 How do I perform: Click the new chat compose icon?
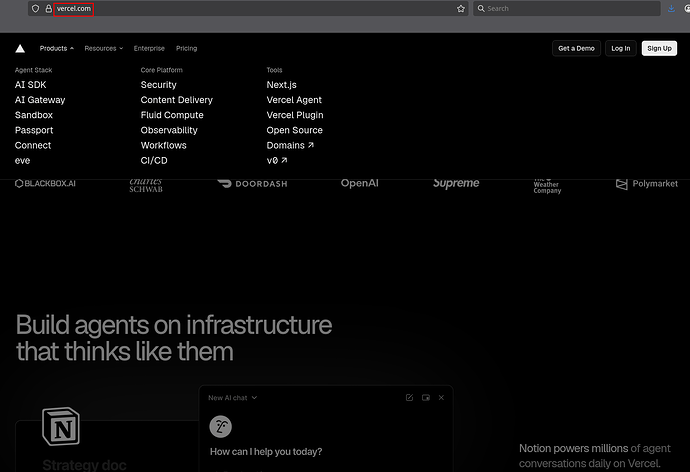click(409, 398)
